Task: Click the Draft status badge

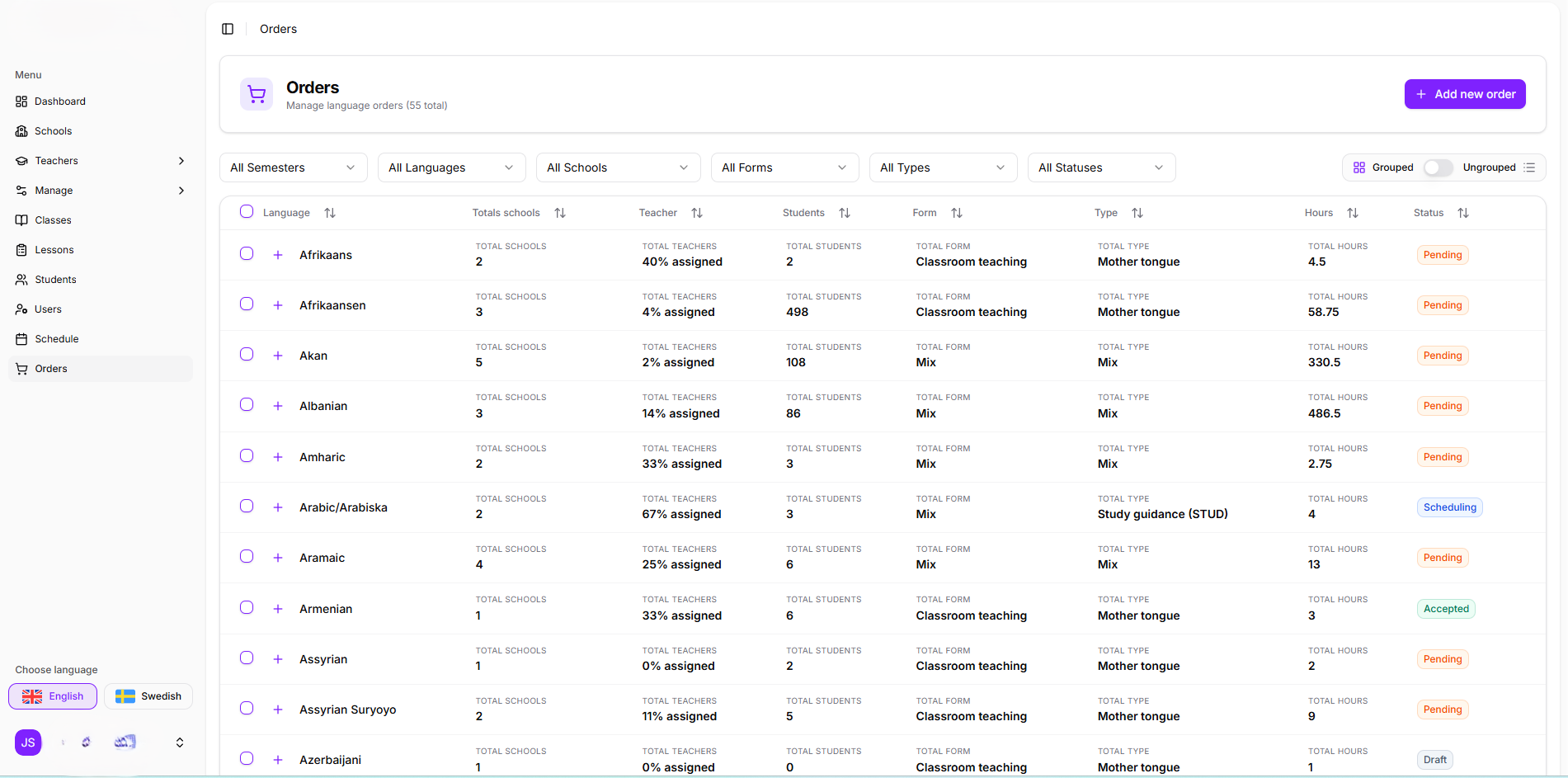Action: (1434, 760)
